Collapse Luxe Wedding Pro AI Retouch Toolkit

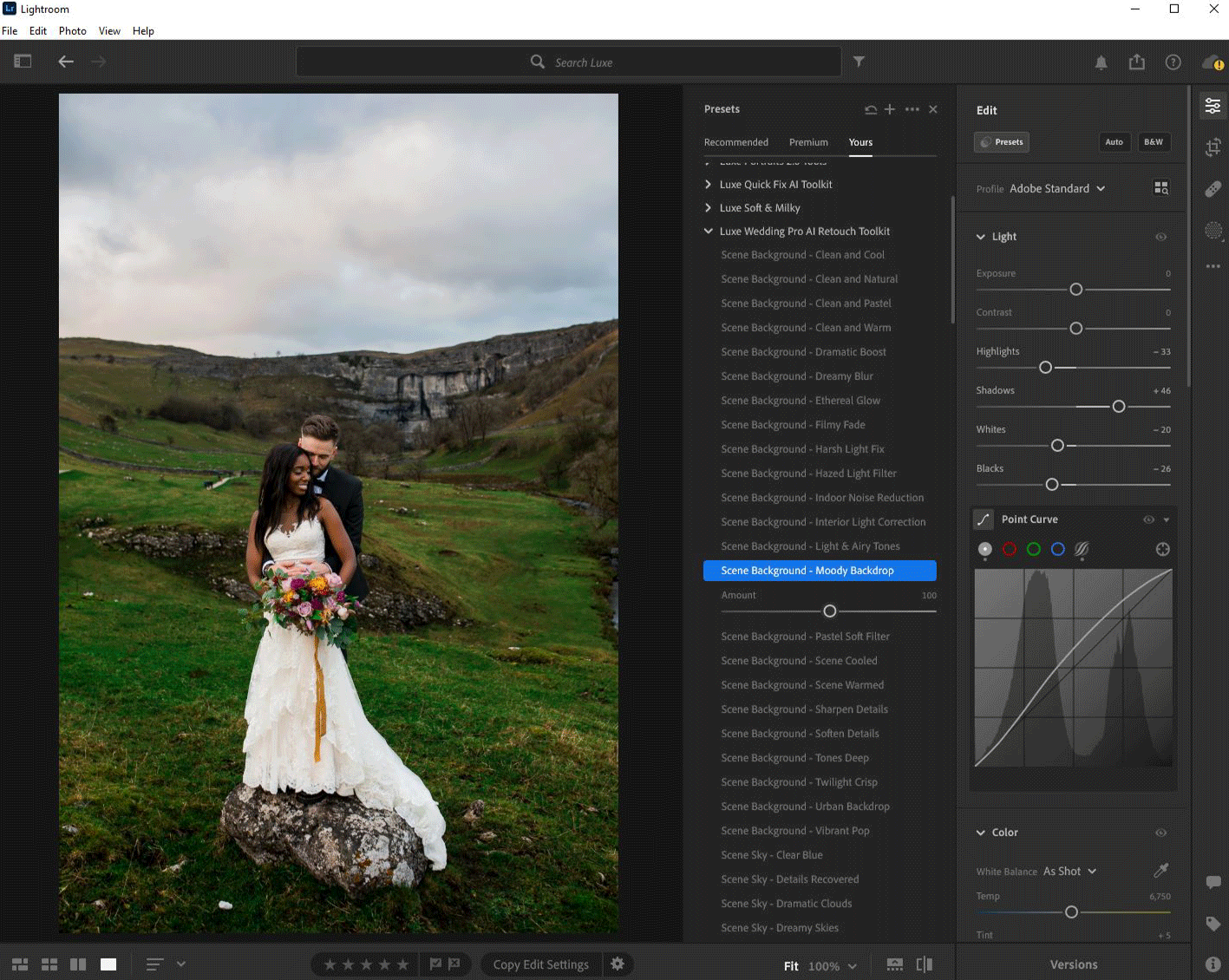[709, 232]
